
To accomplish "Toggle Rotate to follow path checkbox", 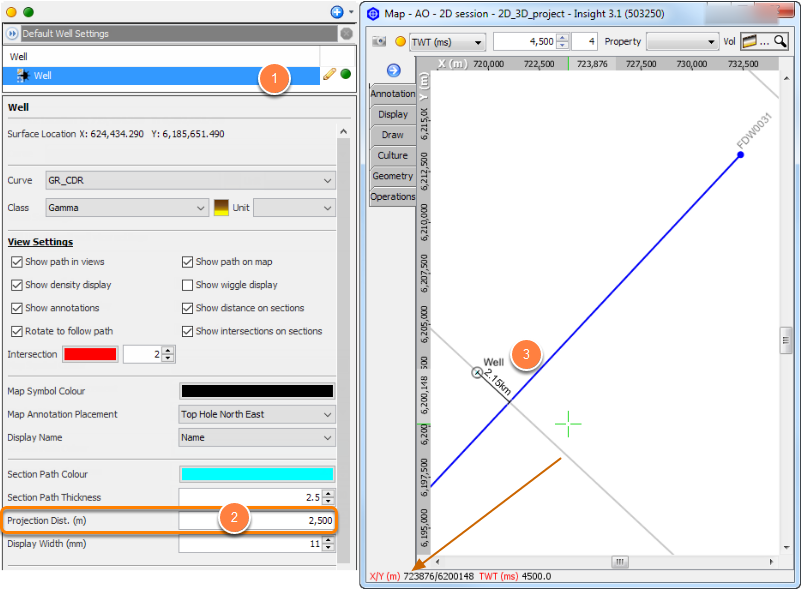I will 17,332.
